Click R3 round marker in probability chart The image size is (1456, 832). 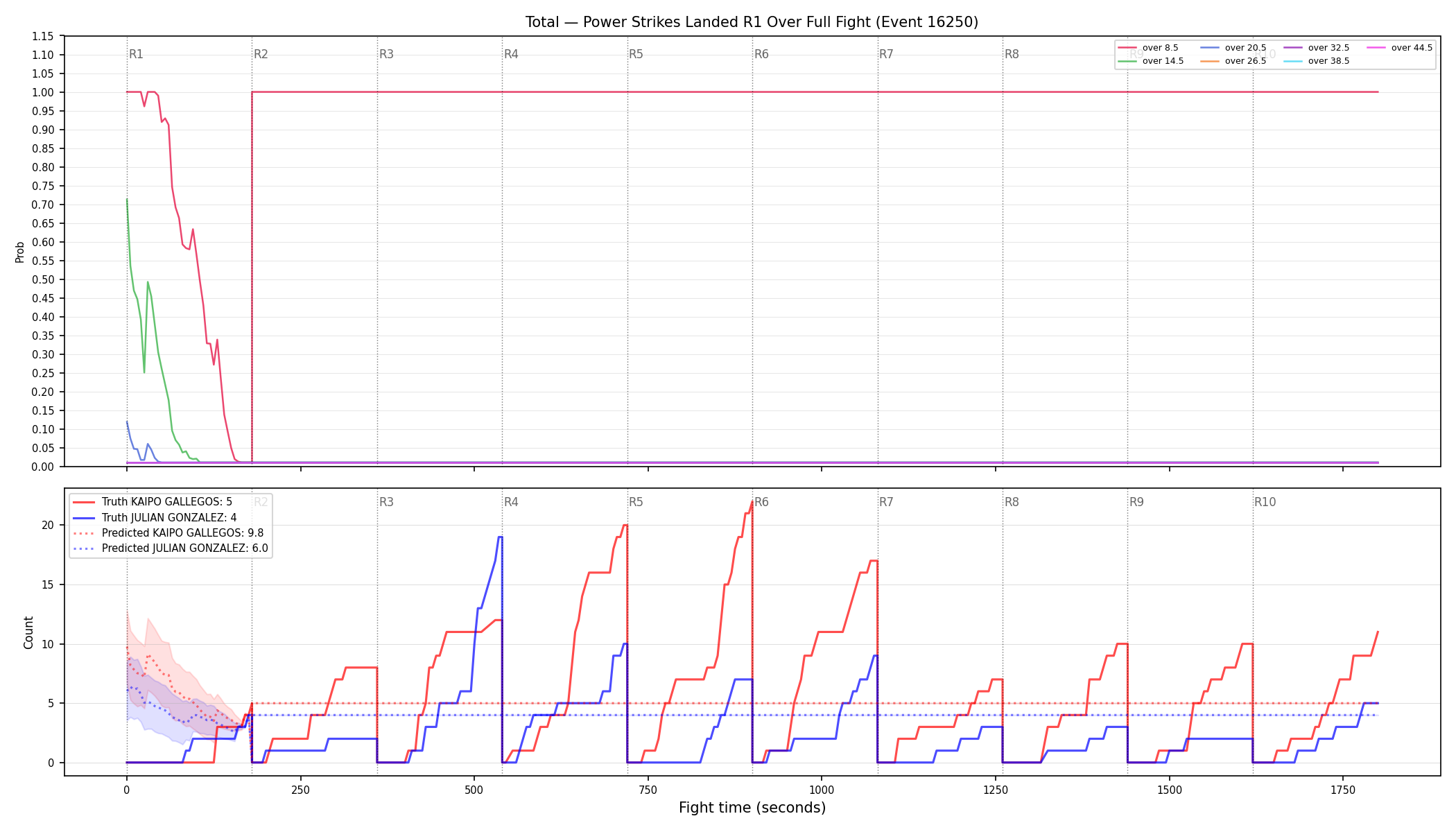[x=386, y=54]
